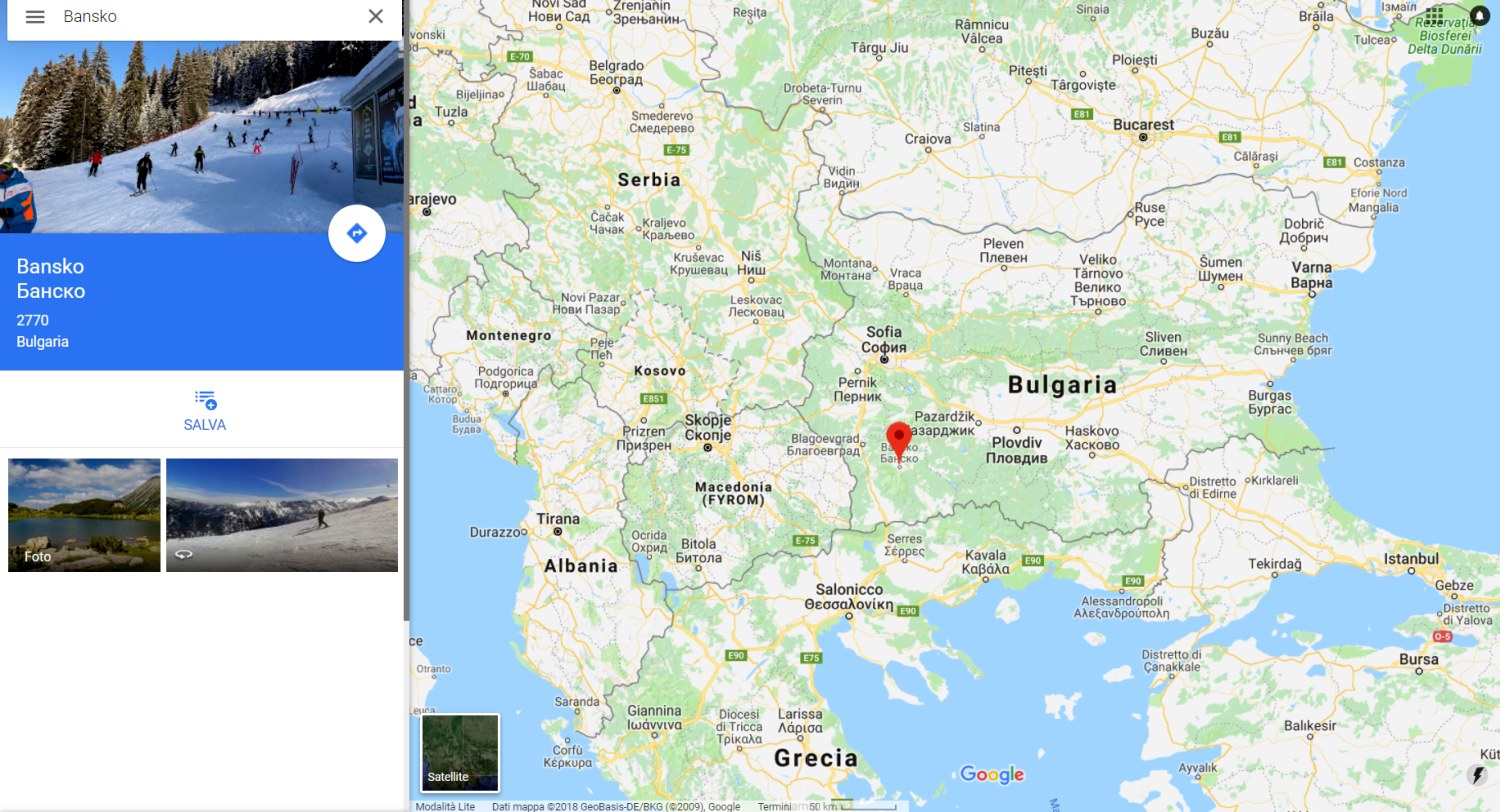Open the Google apps grid icon

coord(1435,16)
